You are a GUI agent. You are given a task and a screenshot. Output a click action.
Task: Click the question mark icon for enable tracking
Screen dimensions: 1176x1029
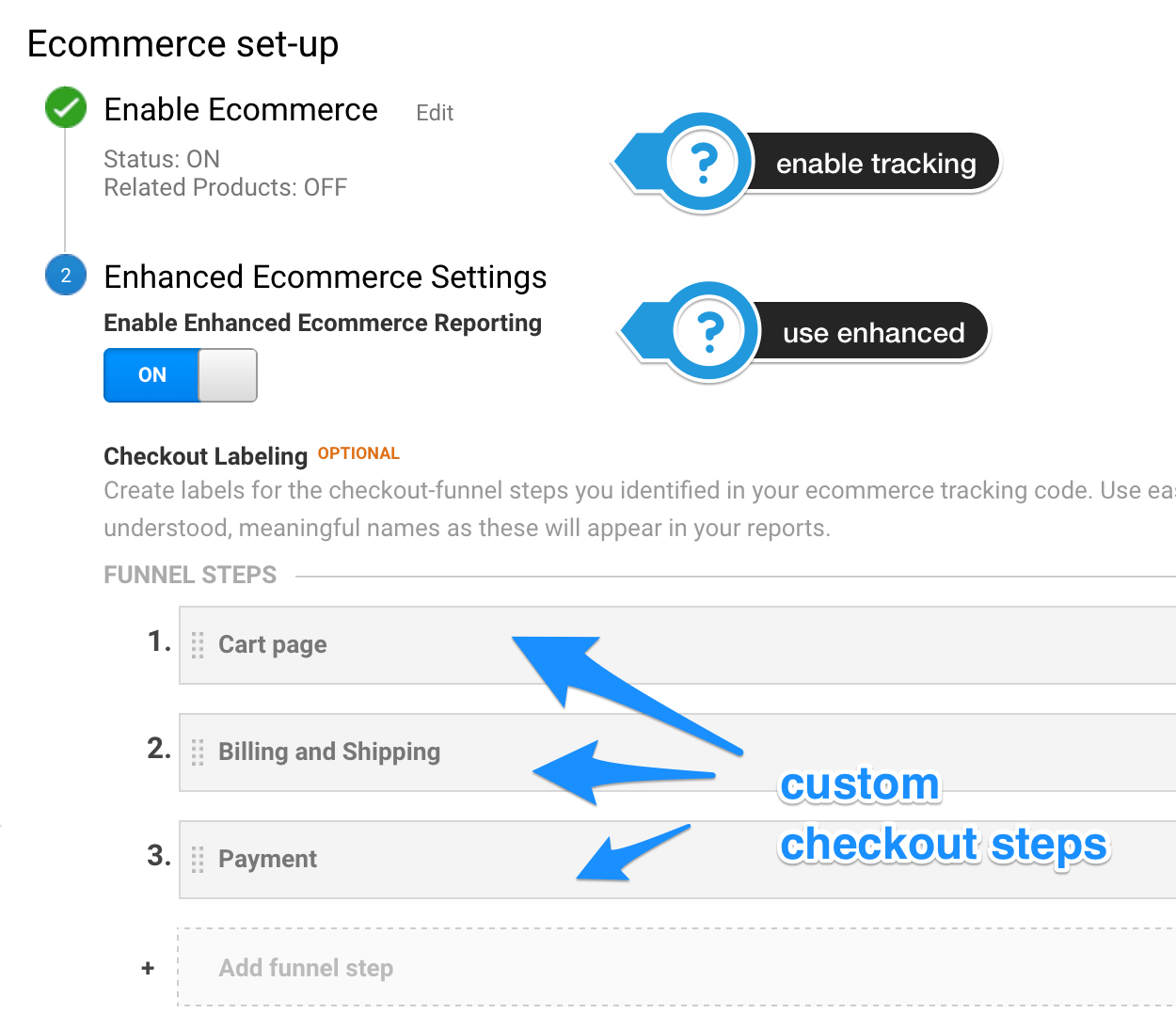pyautogui.click(x=702, y=161)
